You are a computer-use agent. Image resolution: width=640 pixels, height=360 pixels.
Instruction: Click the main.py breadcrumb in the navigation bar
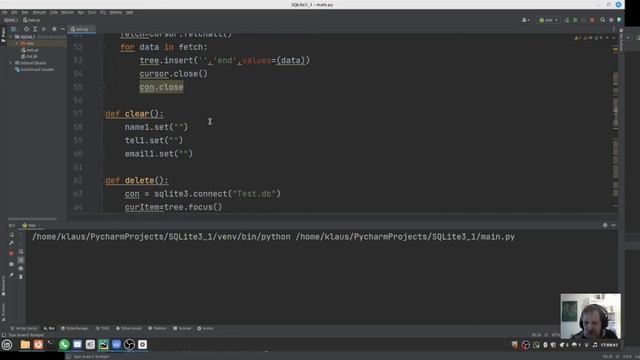click(x=32, y=20)
